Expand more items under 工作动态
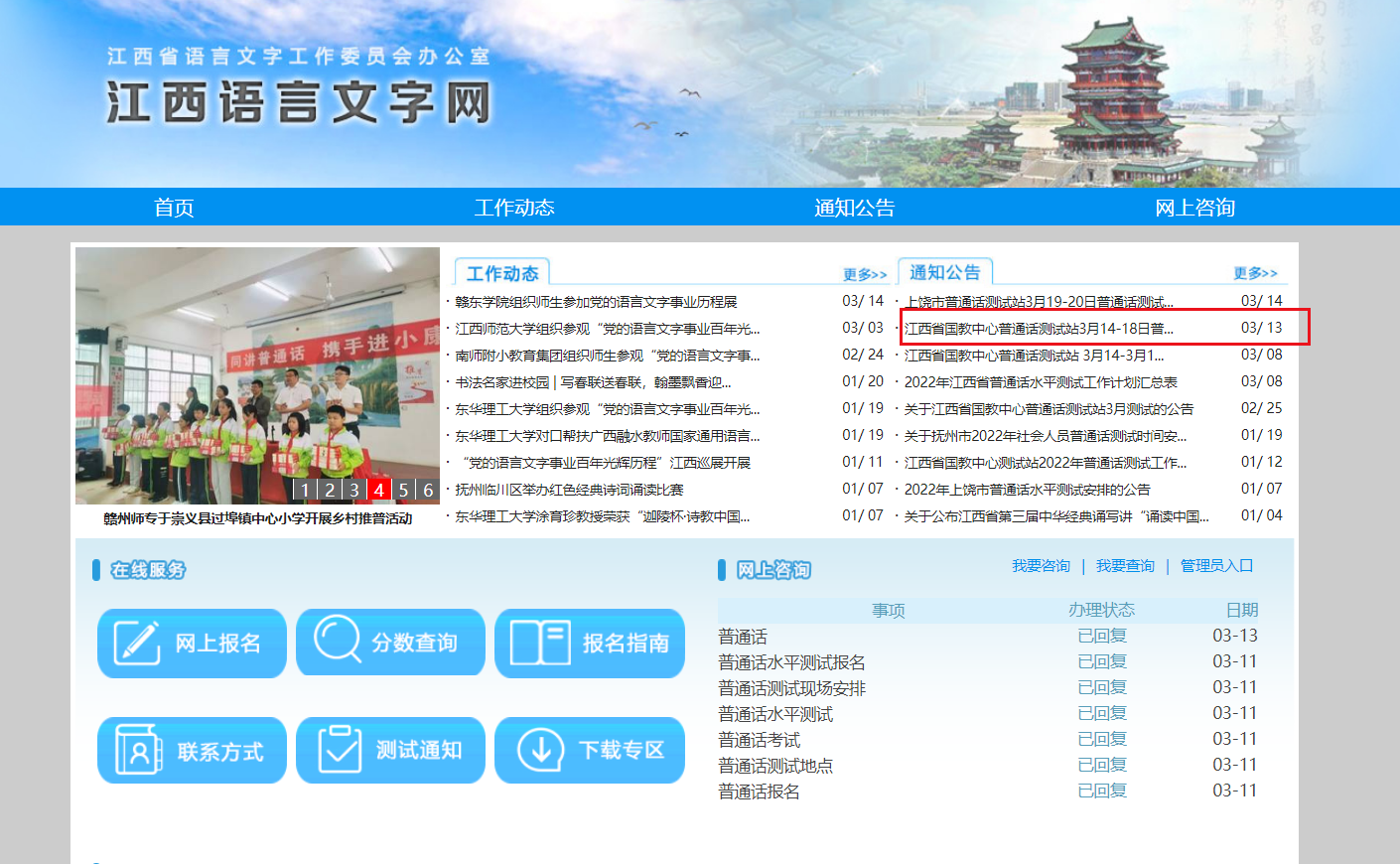The width and height of the screenshot is (1400, 864). tap(864, 275)
